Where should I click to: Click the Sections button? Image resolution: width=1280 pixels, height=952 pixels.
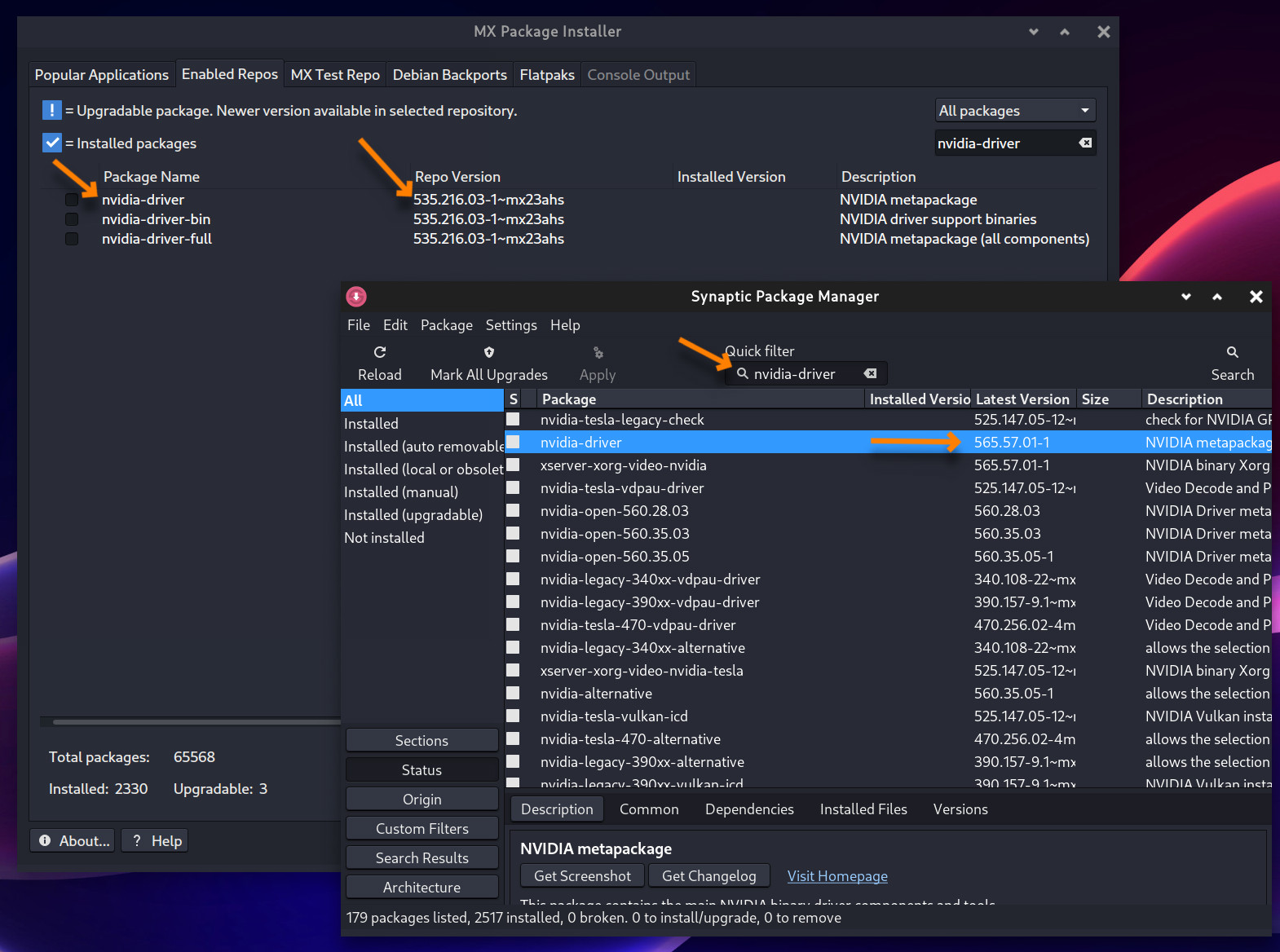point(422,740)
